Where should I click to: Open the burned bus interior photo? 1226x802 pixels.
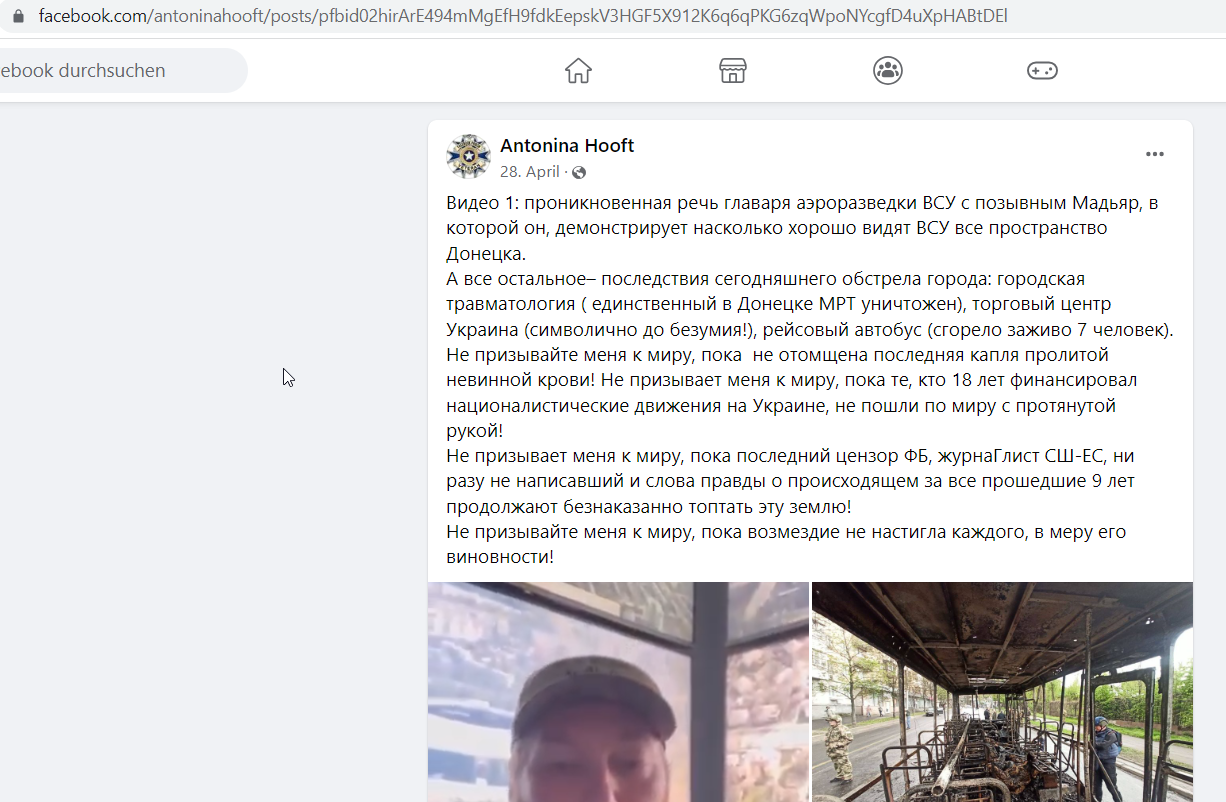click(x=1002, y=692)
